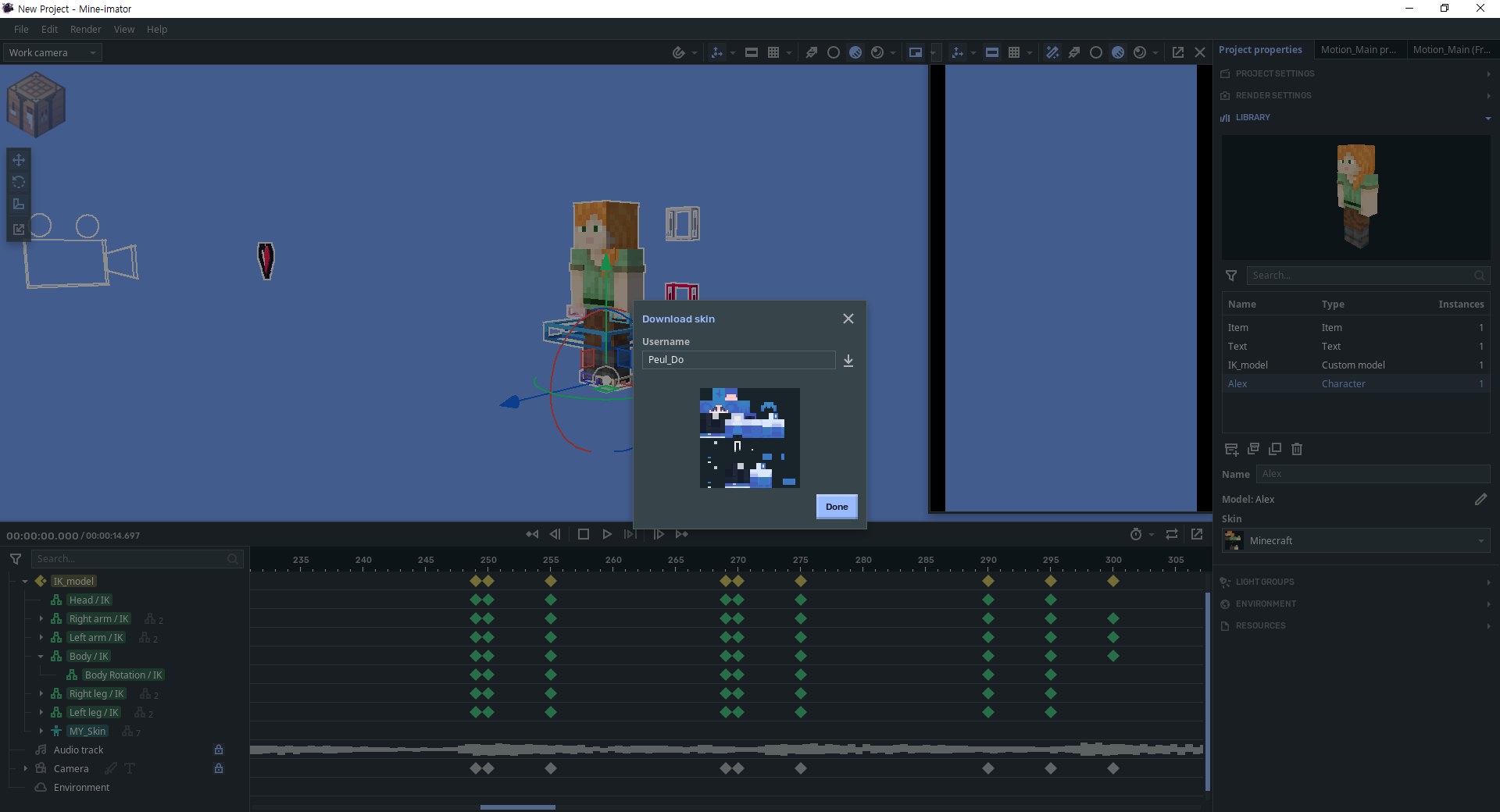1500x812 pixels.
Task: Open the Edit menu
Action: (x=49, y=29)
